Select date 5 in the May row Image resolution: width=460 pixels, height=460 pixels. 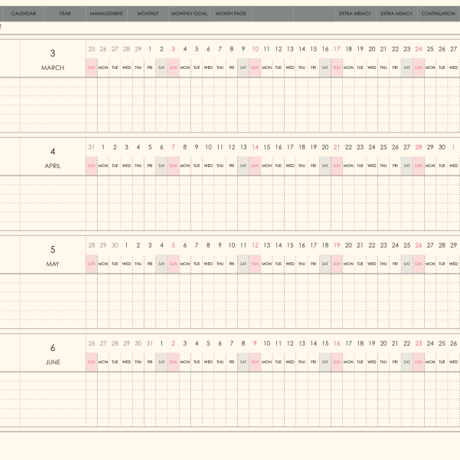[173, 245]
